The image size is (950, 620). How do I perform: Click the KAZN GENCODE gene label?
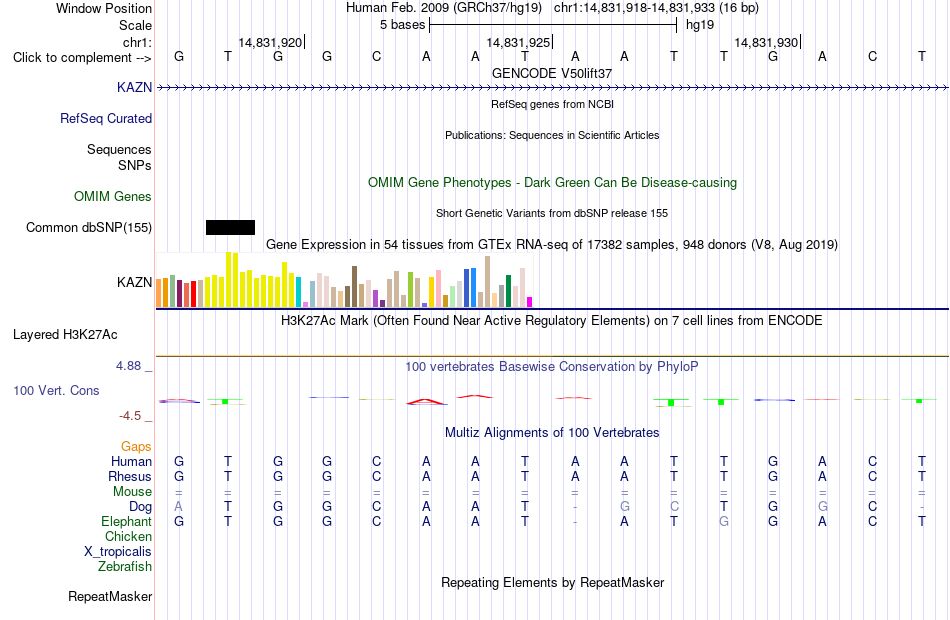(x=135, y=87)
